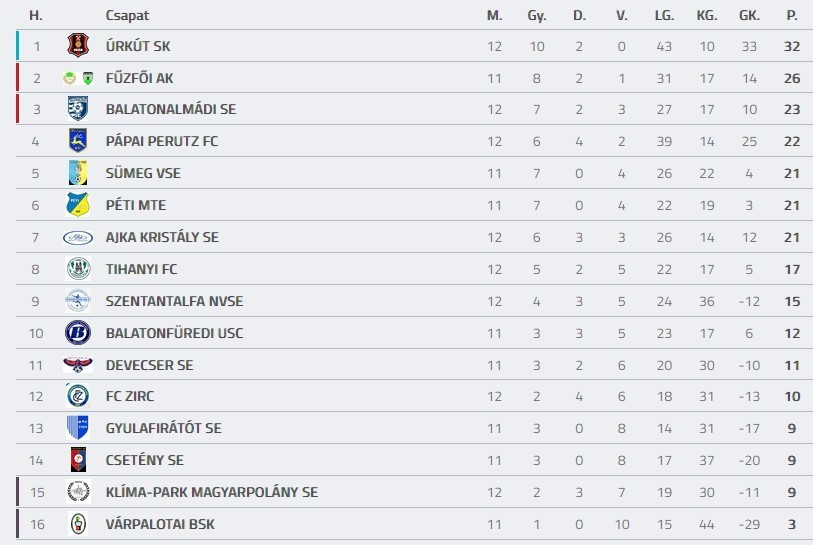Click the Balatonfüredi USC round logo
The image size is (813, 545).
click(x=77, y=333)
